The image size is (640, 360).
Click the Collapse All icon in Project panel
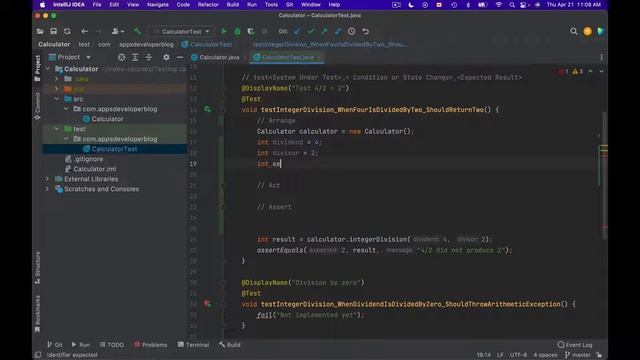point(149,57)
